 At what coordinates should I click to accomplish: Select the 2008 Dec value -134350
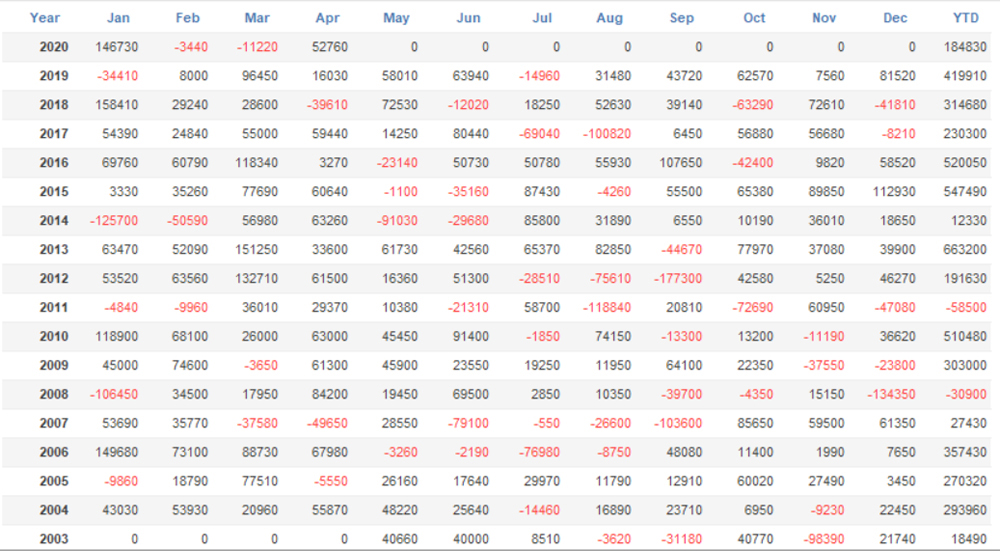pyautogui.click(x=891, y=394)
